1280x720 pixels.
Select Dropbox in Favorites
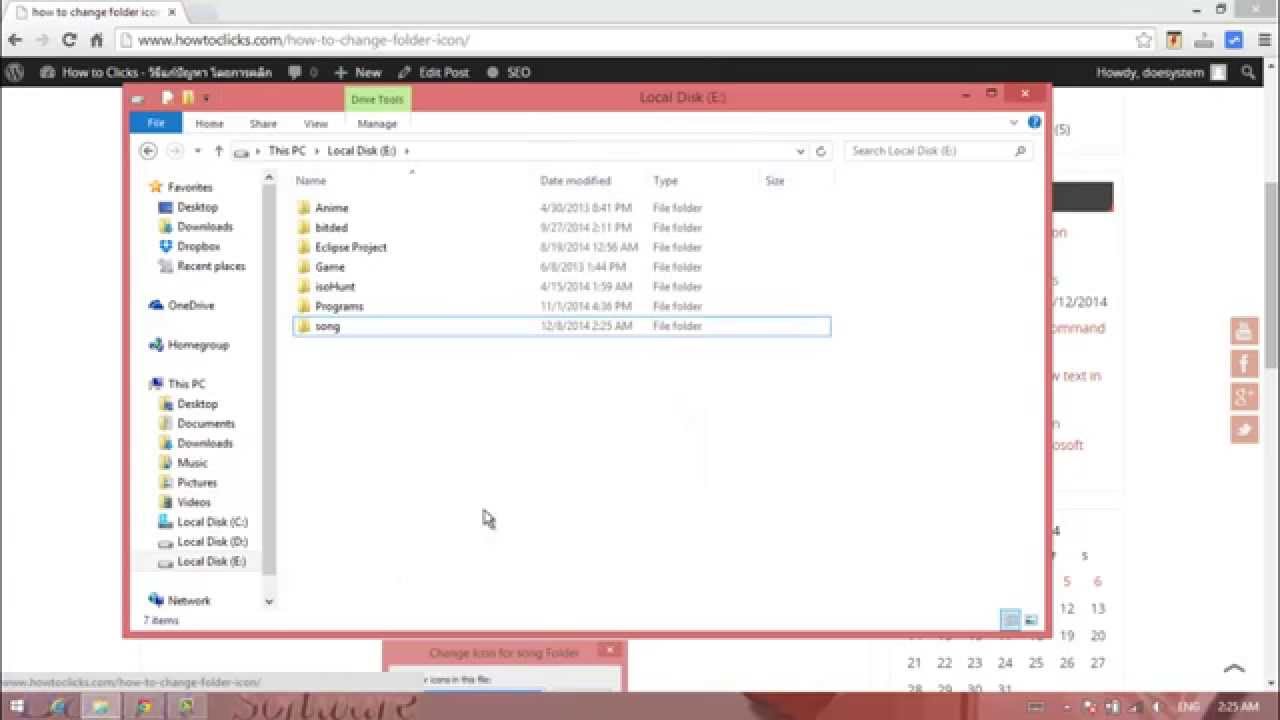coord(198,246)
